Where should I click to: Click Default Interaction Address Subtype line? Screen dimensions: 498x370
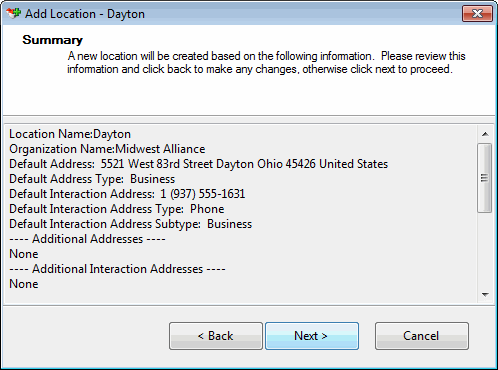coord(130,224)
